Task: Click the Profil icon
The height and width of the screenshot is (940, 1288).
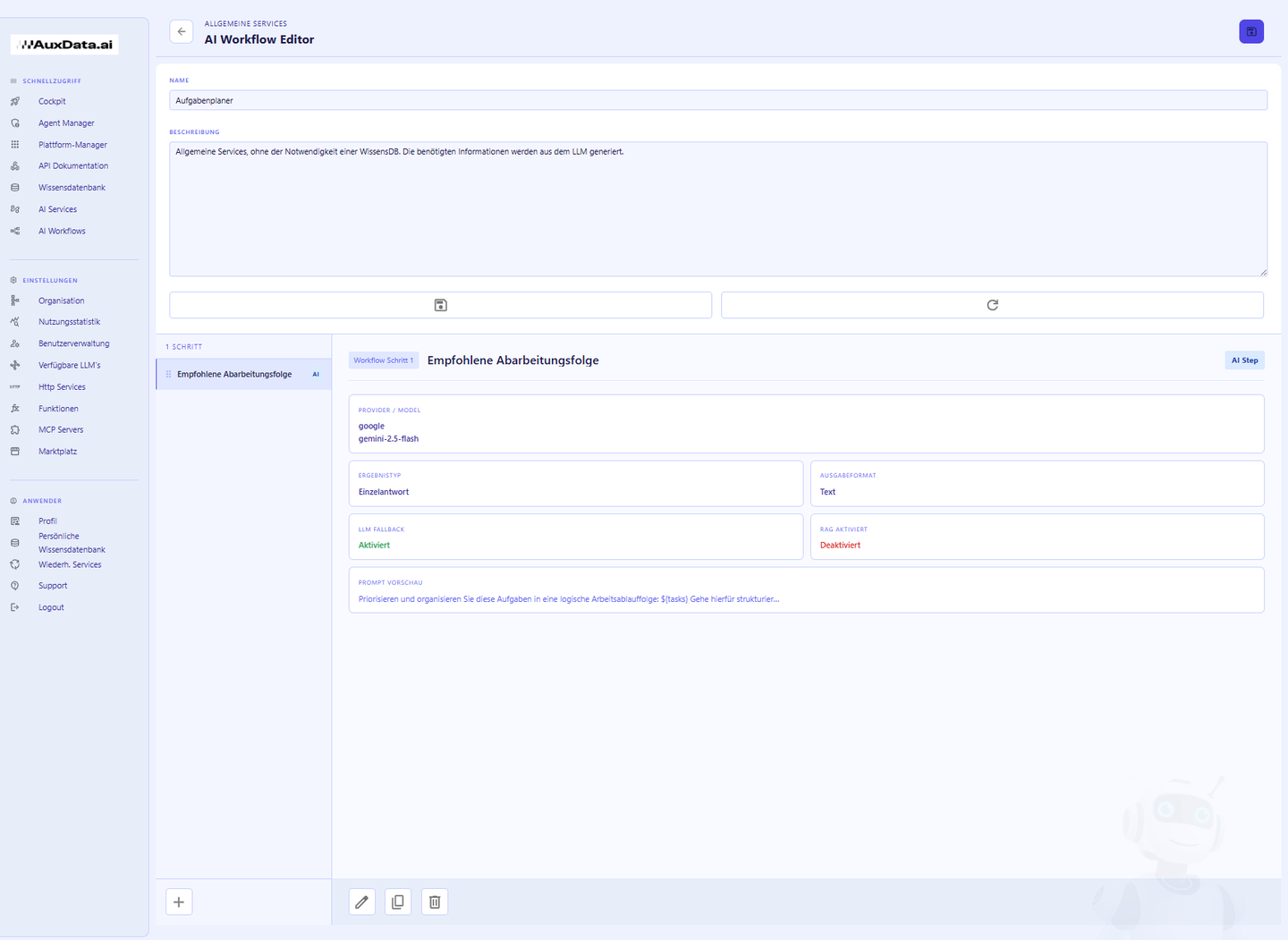Action: tap(15, 521)
